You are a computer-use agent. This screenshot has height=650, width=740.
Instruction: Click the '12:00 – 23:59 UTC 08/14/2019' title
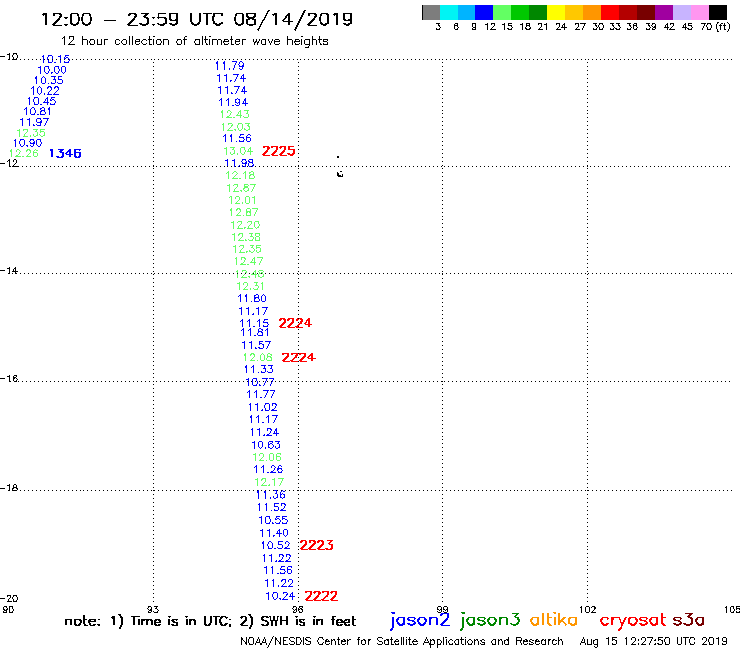[x=197, y=19]
